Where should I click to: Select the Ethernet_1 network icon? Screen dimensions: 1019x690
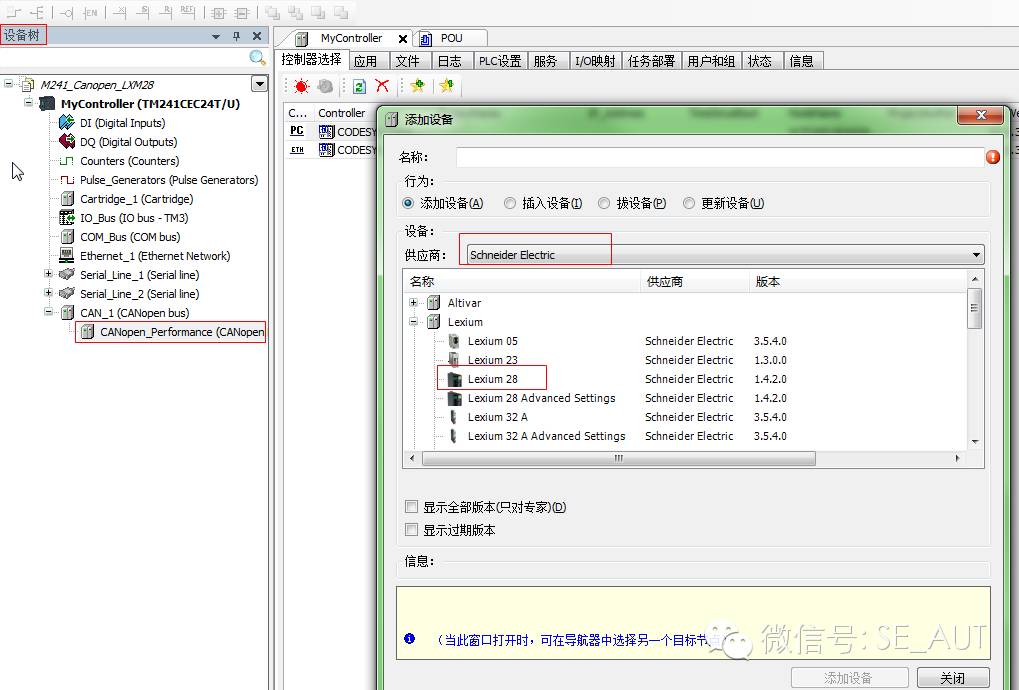tap(66, 255)
